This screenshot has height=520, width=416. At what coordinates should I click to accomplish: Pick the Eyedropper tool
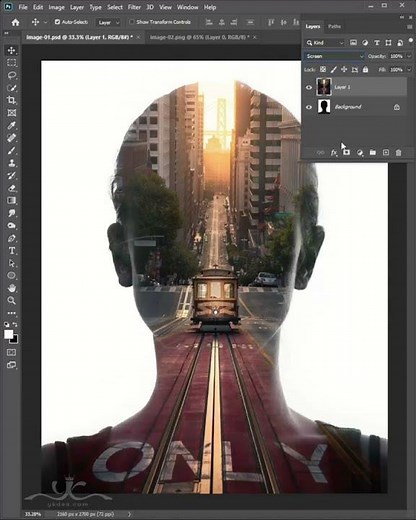[12, 126]
